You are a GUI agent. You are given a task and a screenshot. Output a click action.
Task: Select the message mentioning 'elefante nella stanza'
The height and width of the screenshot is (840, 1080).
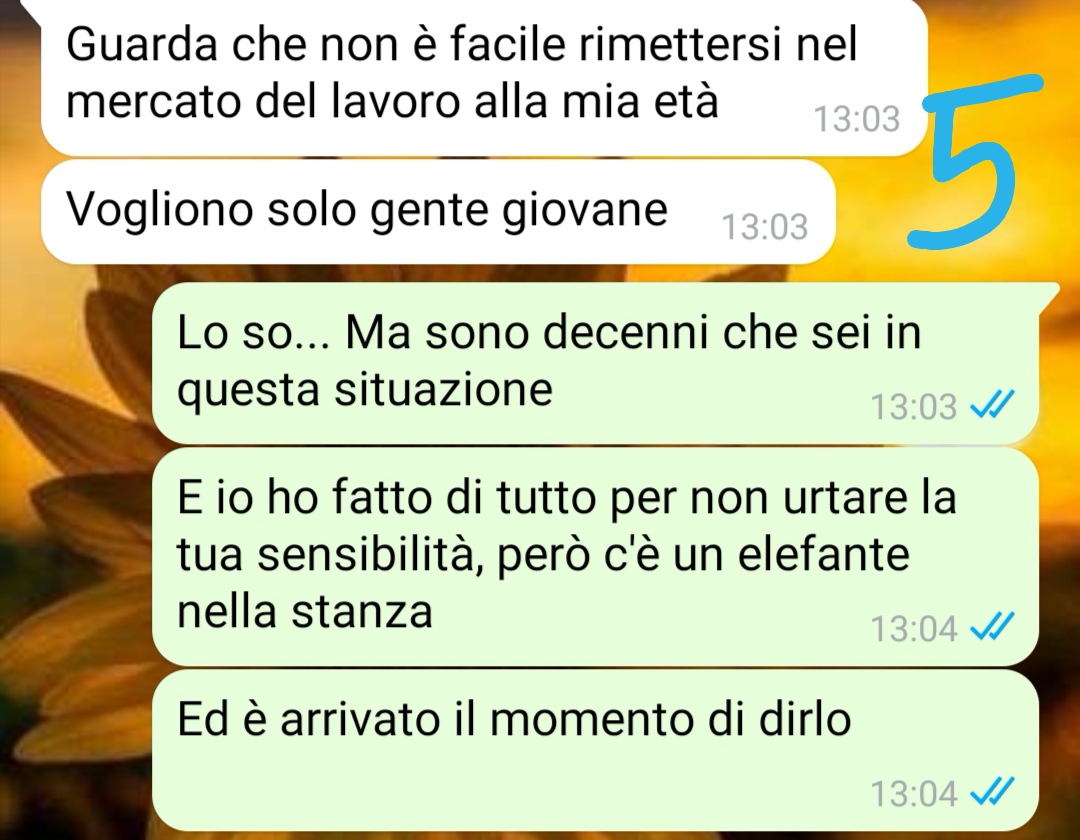click(x=595, y=556)
